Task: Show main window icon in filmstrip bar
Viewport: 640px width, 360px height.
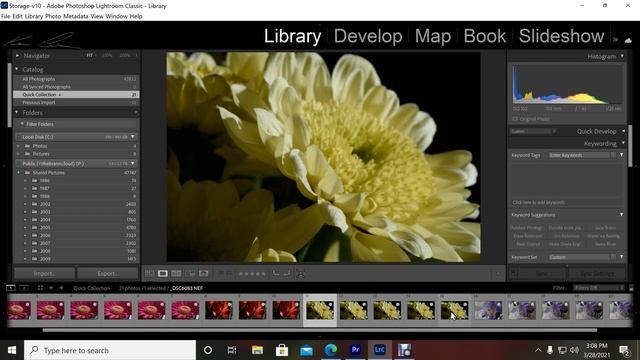Action: pos(11,288)
